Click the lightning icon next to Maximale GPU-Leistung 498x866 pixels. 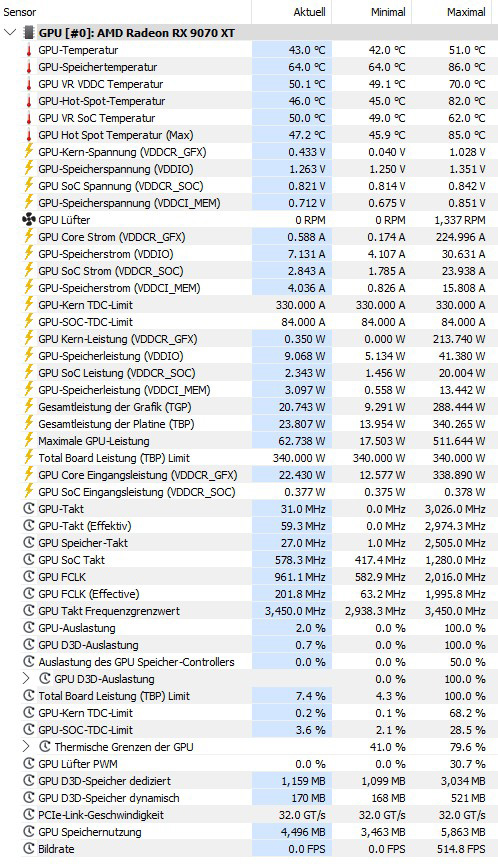[x=28, y=441]
